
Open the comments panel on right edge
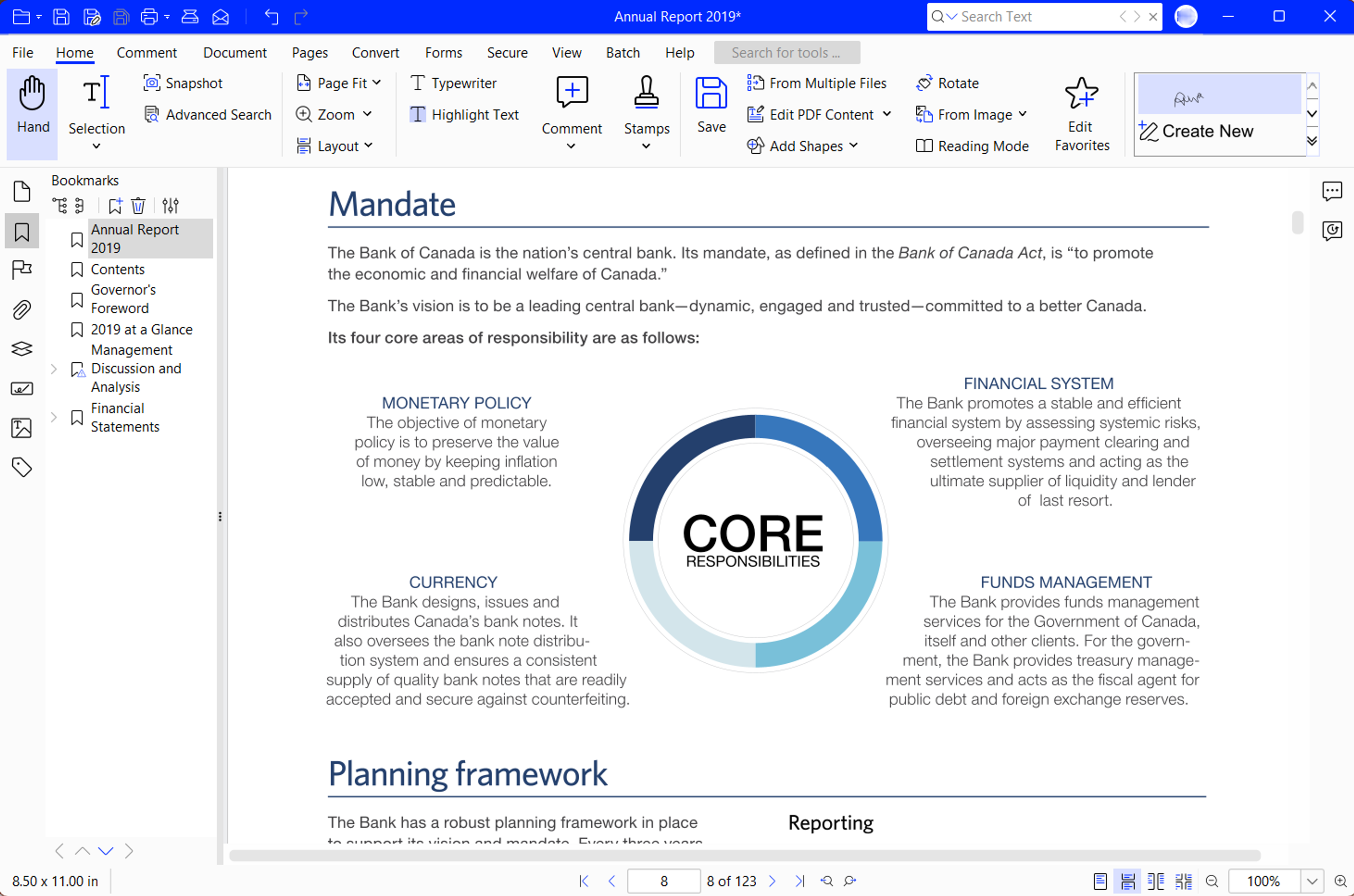pos(1332,191)
